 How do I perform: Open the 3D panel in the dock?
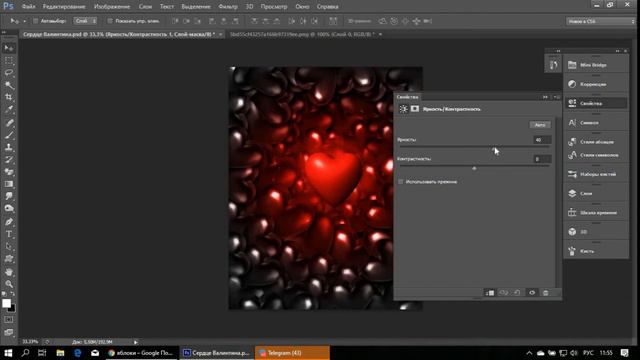596,232
